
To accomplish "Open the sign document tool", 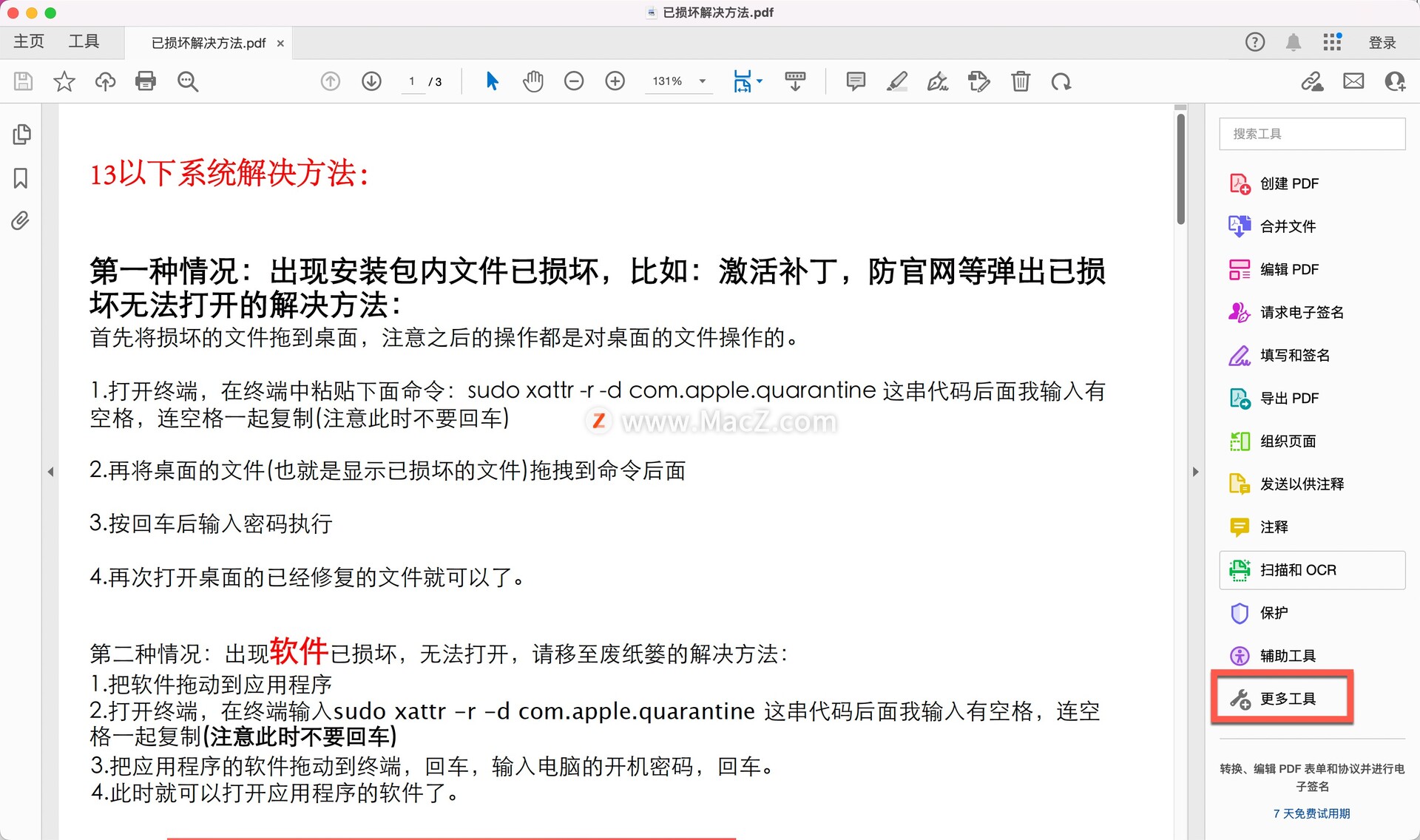I will (x=938, y=81).
